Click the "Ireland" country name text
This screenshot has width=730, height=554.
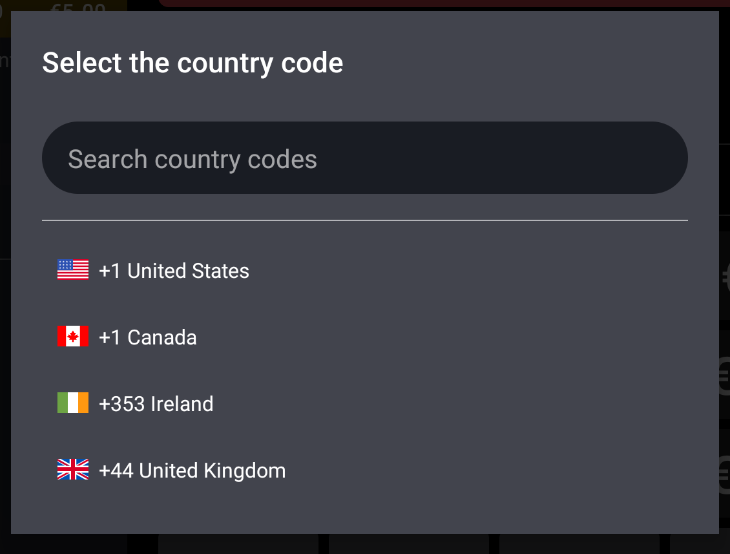(182, 404)
